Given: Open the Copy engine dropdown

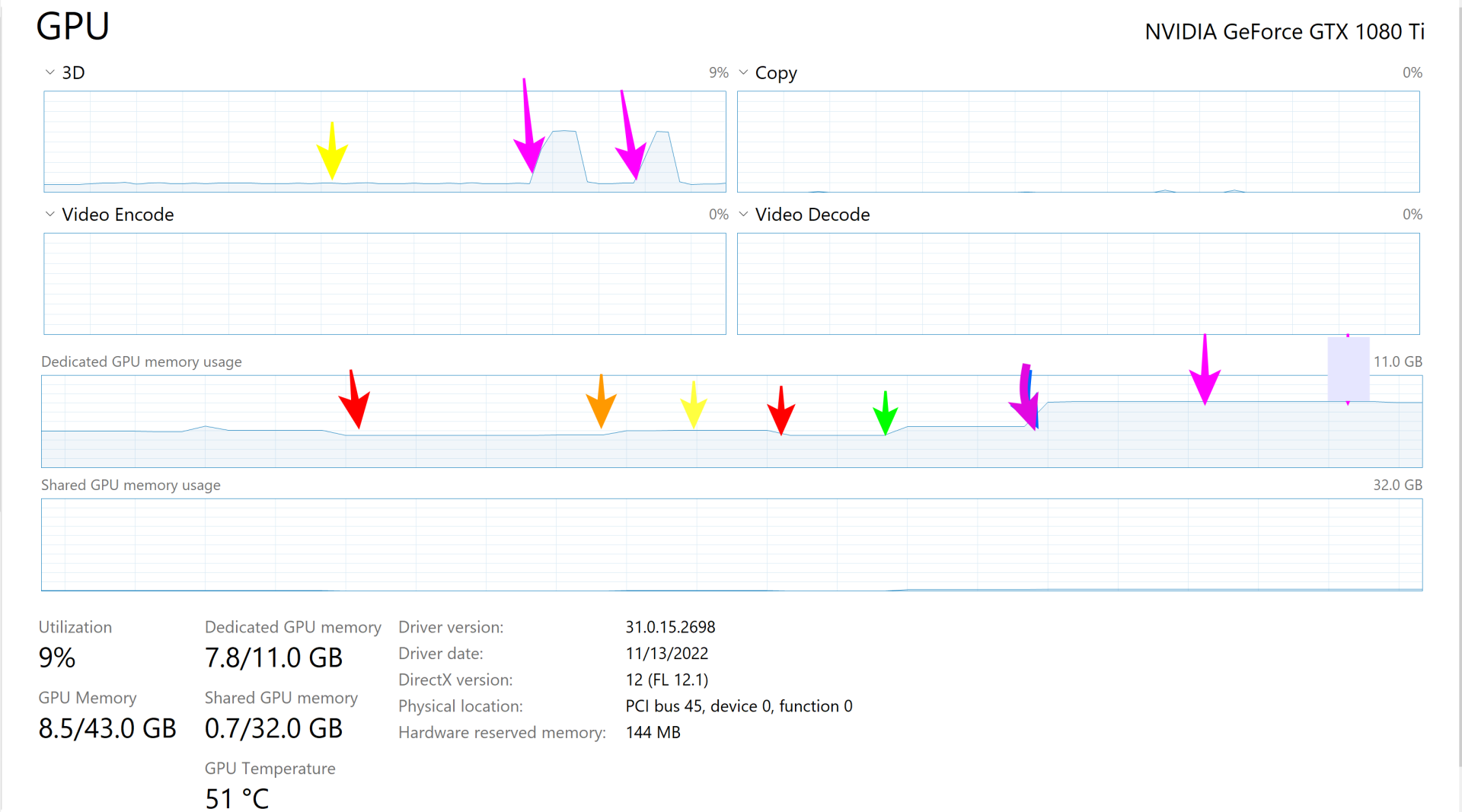Looking at the screenshot, I should (744, 72).
